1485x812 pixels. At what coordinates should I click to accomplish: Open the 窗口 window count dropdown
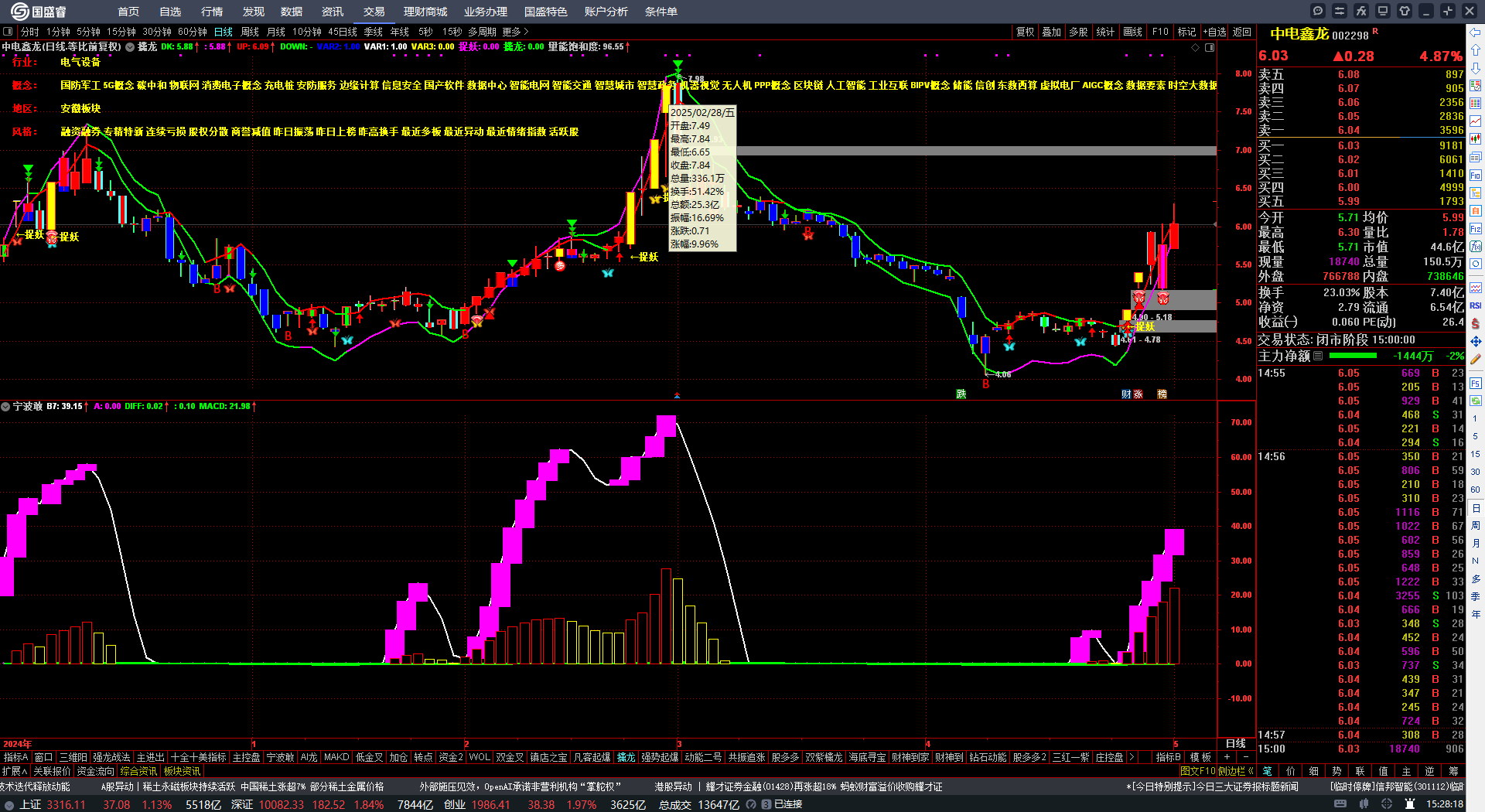[44, 757]
